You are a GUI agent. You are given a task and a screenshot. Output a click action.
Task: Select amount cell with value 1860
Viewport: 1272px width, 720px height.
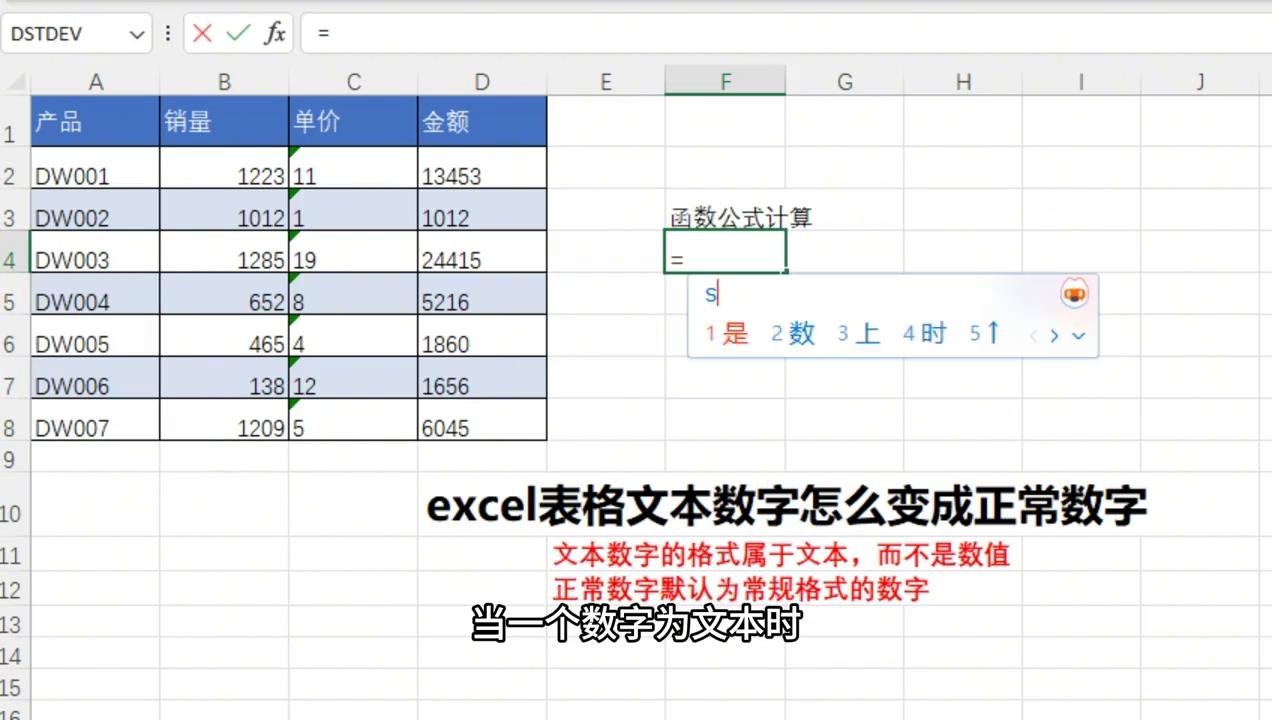point(482,336)
